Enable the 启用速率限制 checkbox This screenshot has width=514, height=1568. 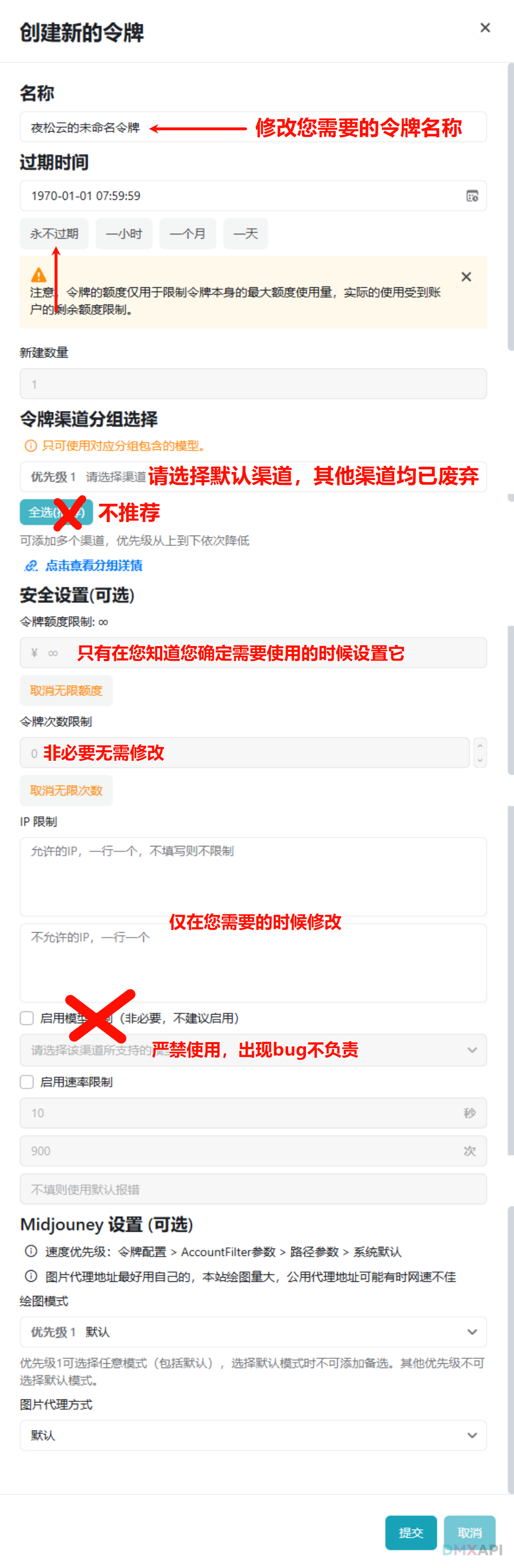coord(27,1083)
